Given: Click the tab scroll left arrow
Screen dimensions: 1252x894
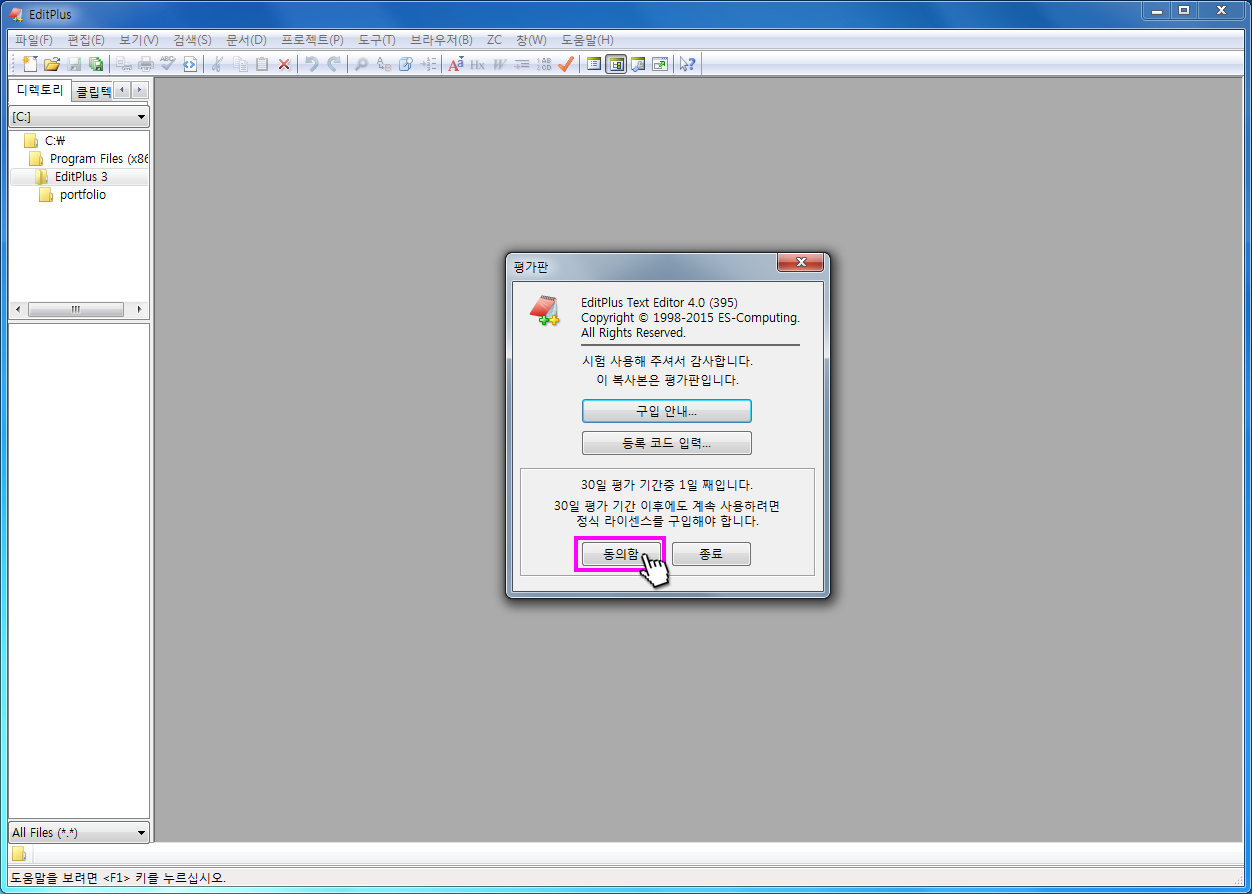Looking at the screenshot, I should (122, 90).
